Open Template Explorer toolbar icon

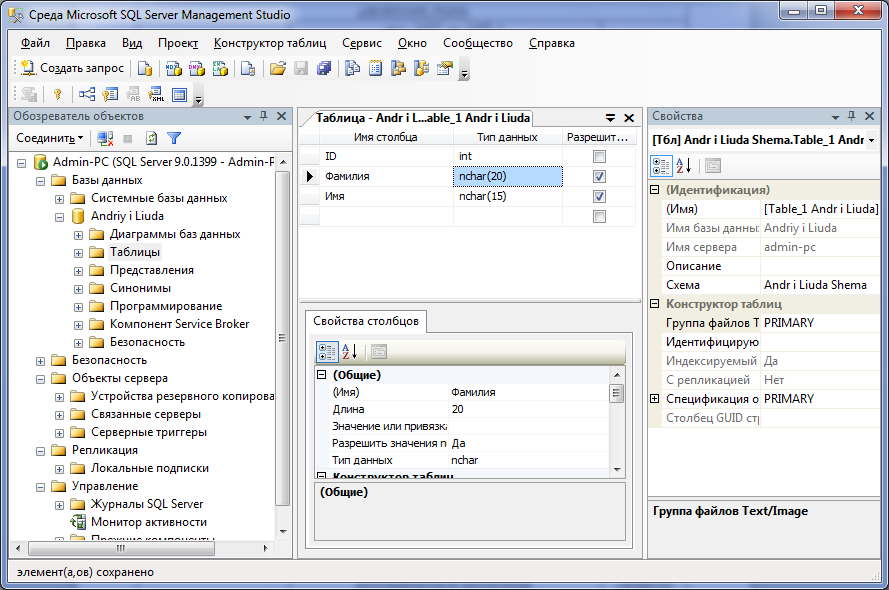click(x=422, y=69)
